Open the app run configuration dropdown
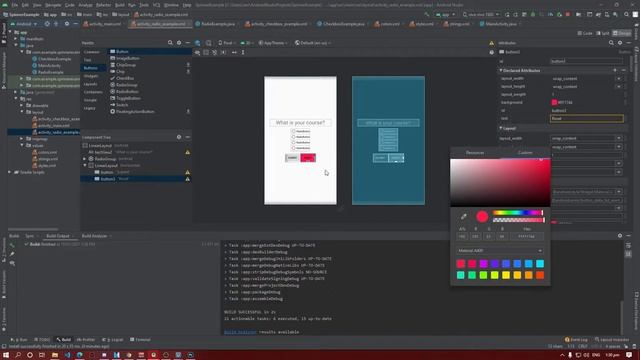640x360 pixels. (445, 15)
